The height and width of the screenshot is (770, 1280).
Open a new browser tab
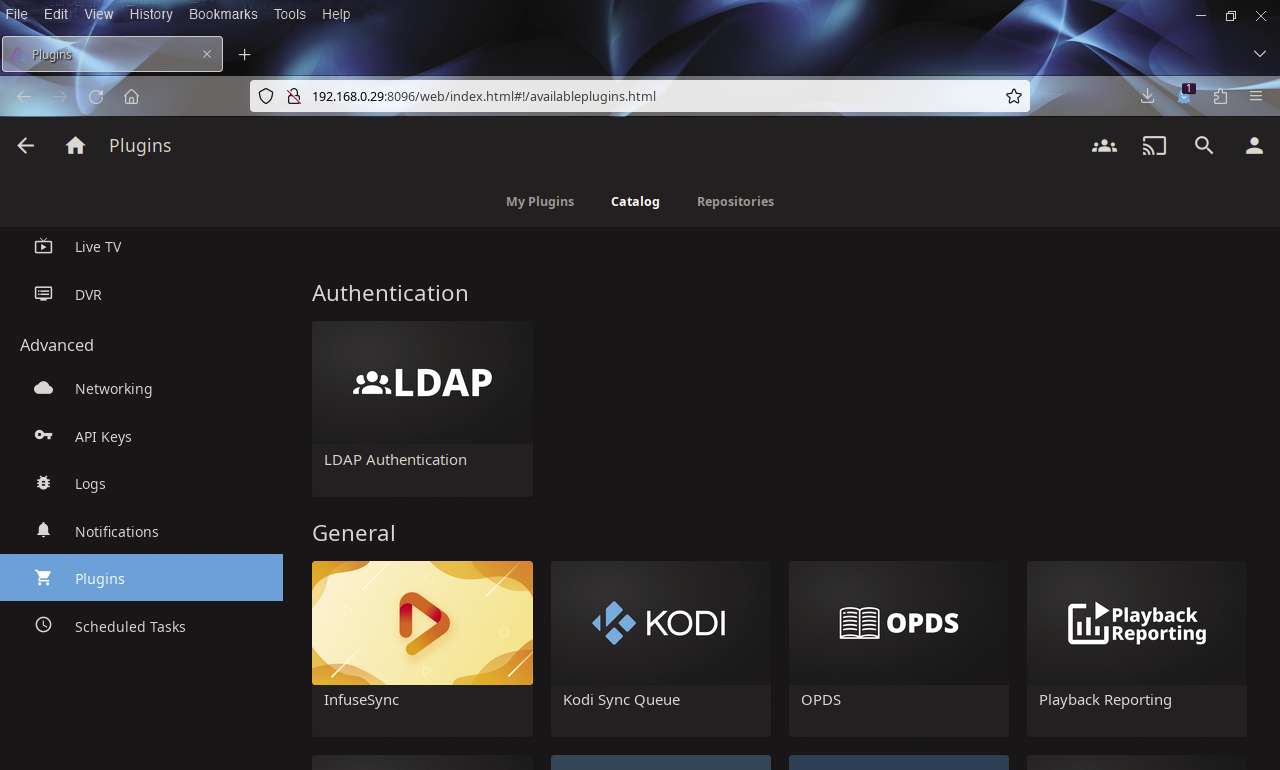(244, 54)
